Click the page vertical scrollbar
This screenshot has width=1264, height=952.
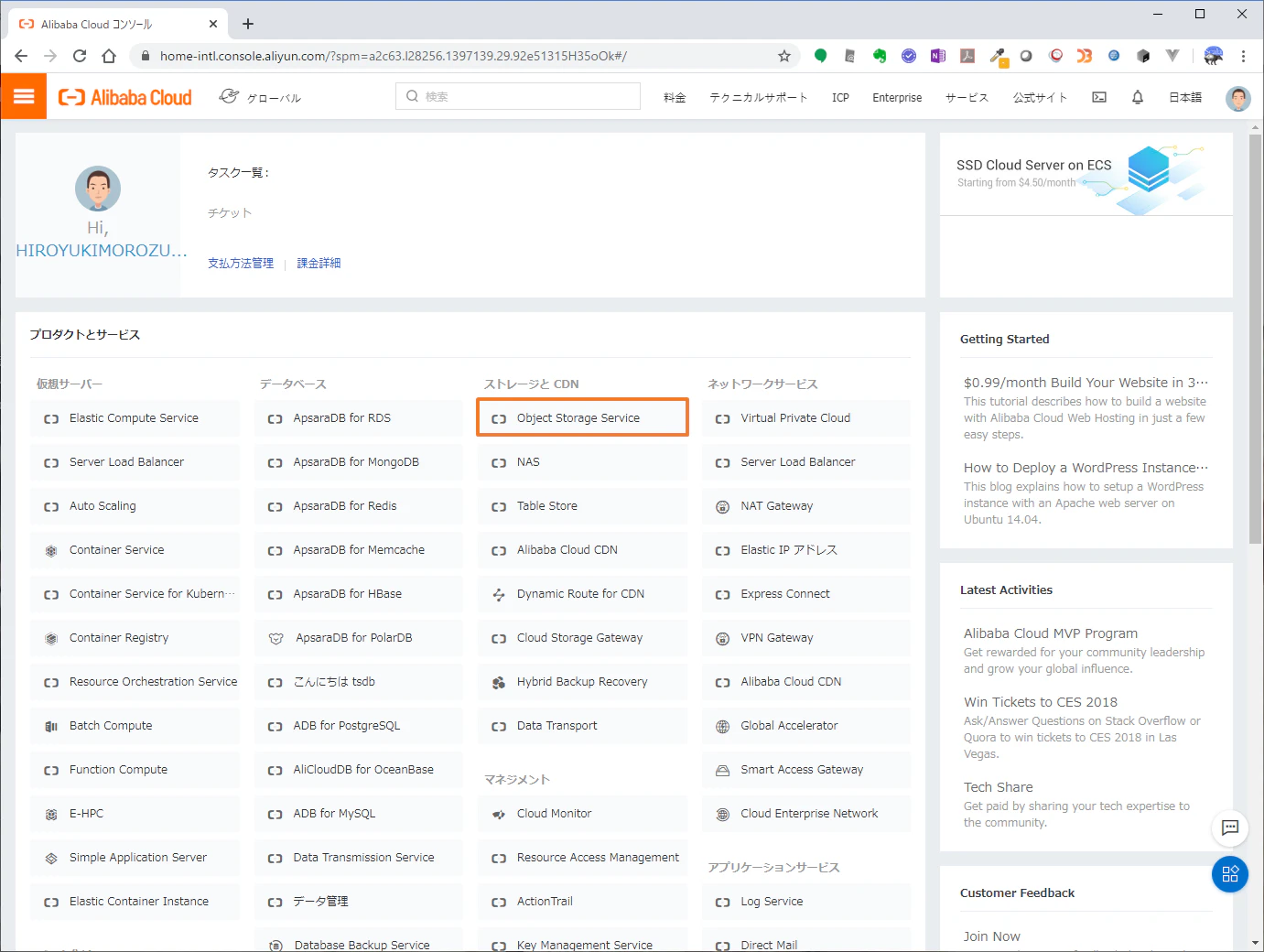point(1256,339)
